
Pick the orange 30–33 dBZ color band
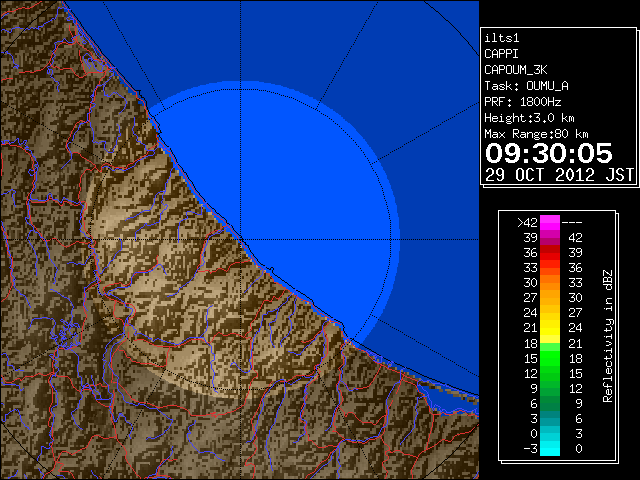(550, 283)
